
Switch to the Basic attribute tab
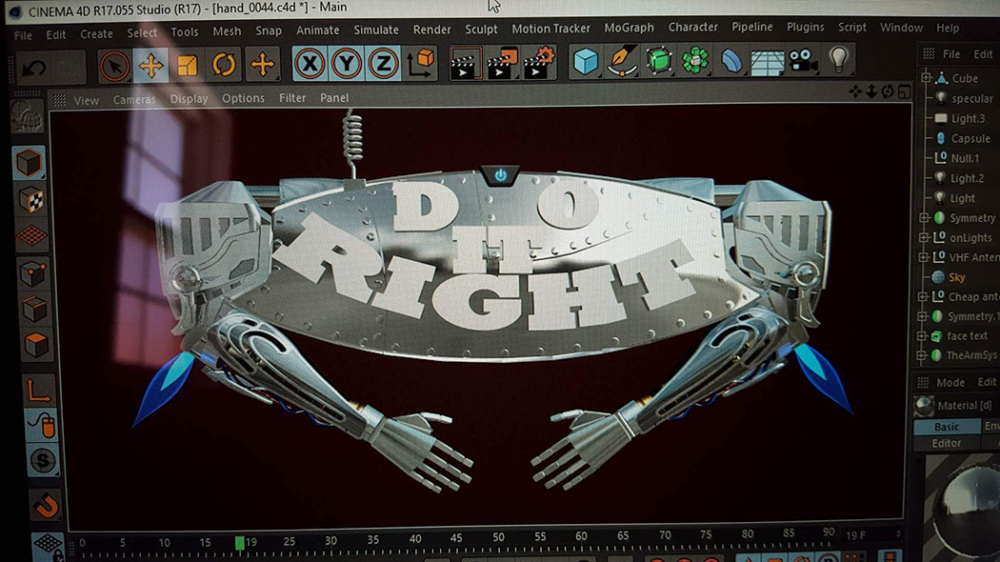point(946,427)
